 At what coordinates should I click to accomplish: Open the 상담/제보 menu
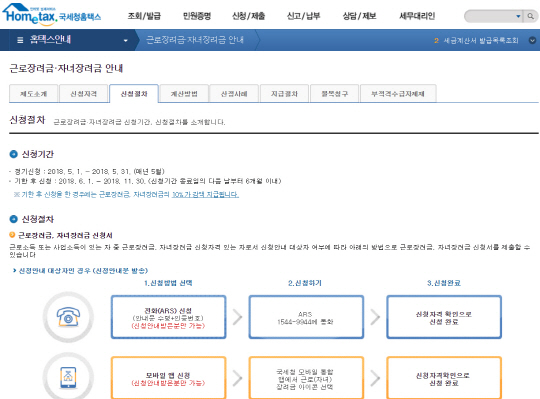359,16
